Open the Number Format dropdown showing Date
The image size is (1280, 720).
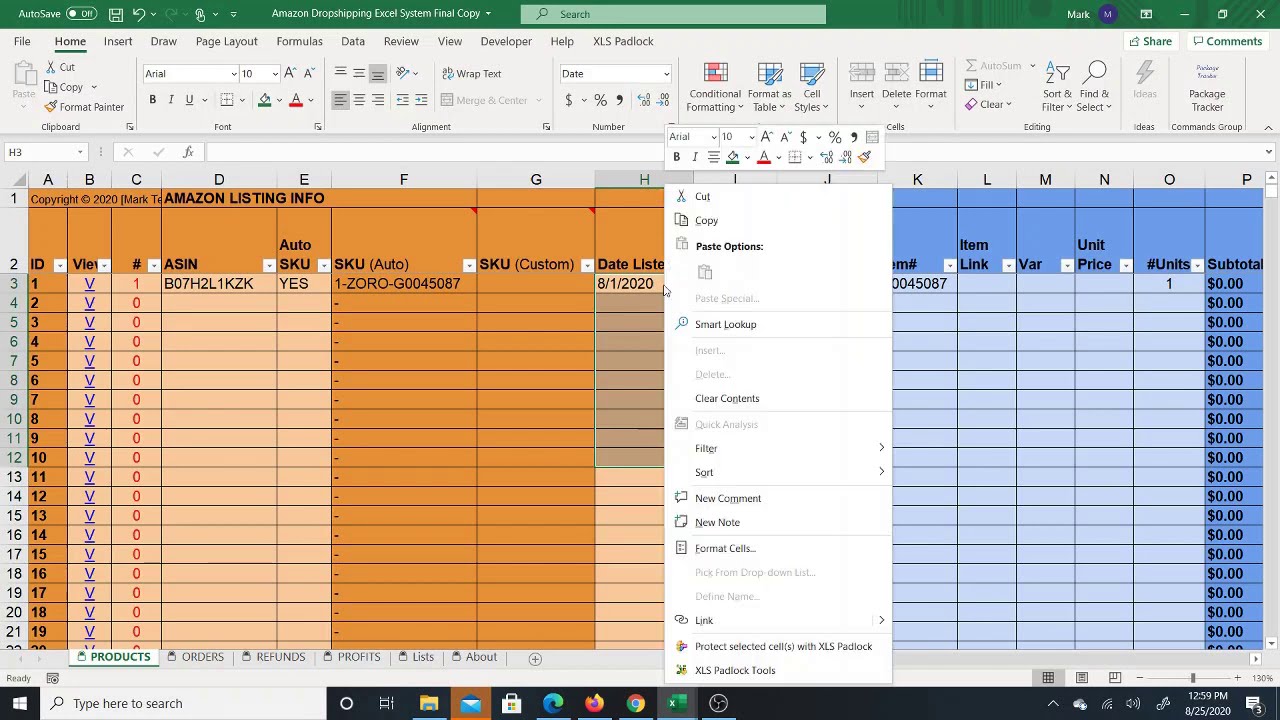[666, 74]
